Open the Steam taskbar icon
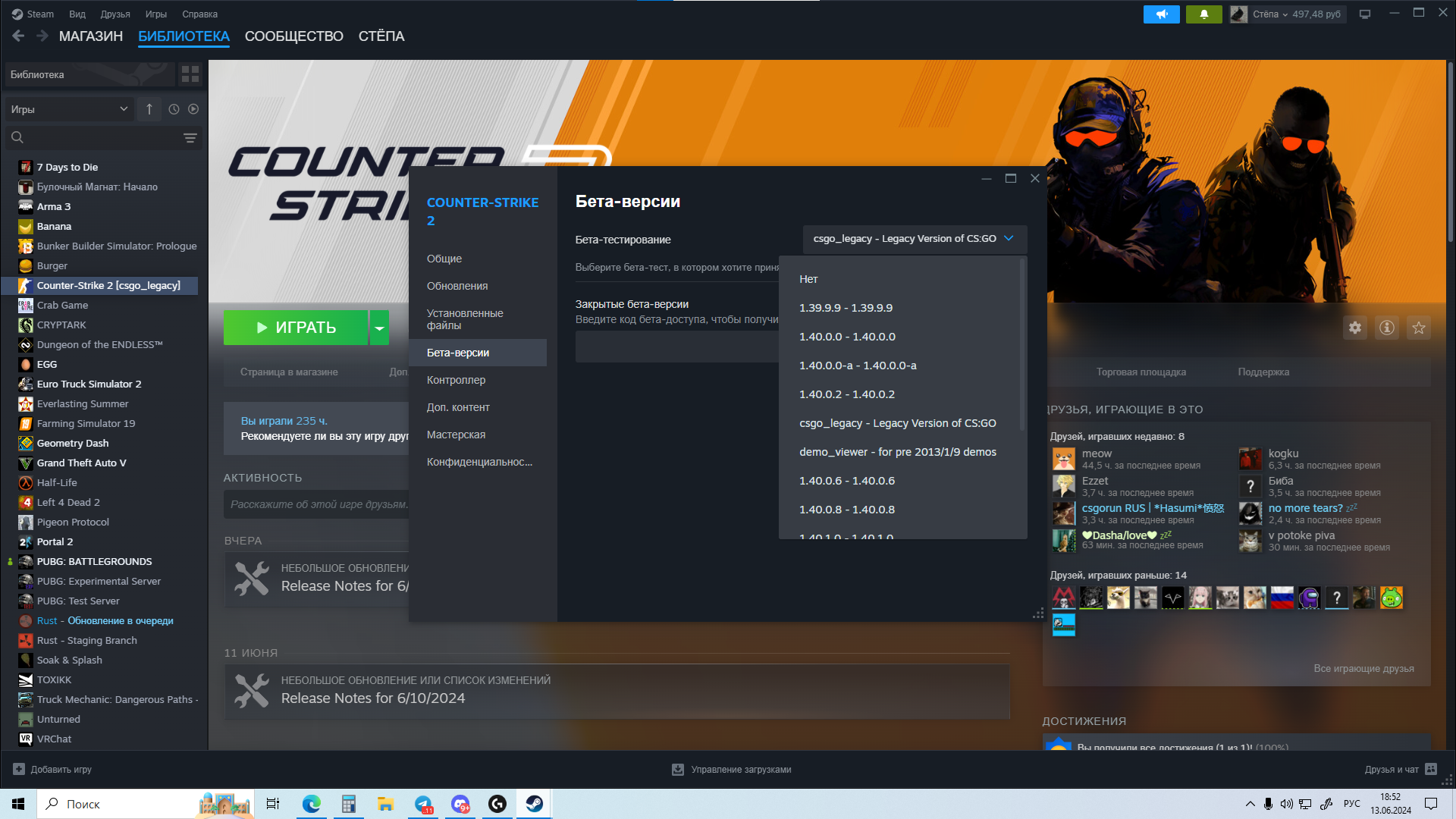This screenshot has width=1456, height=819. [x=534, y=804]
